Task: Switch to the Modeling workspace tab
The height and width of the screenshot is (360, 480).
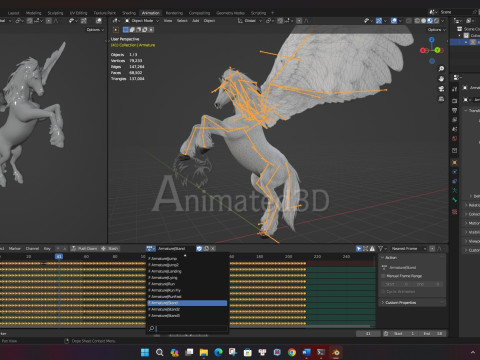Action: click(34, 13)
